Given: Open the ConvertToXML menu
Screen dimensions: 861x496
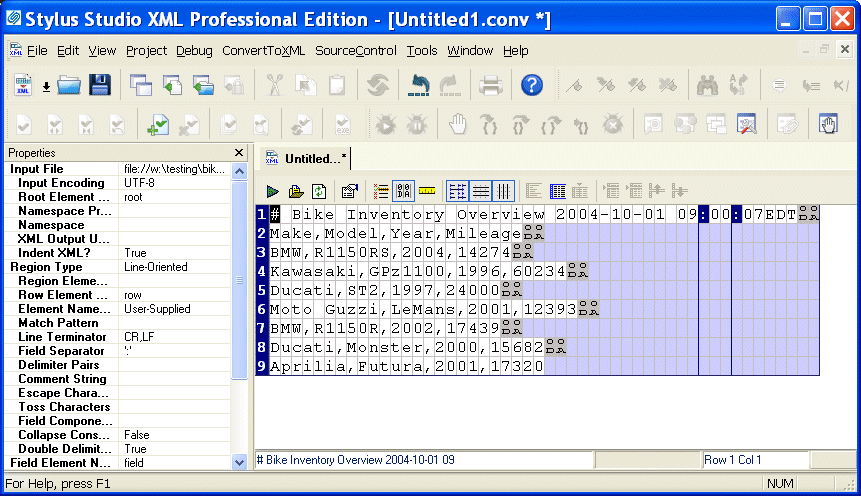Looking at the screenshot, I should (x=263, y=50).
